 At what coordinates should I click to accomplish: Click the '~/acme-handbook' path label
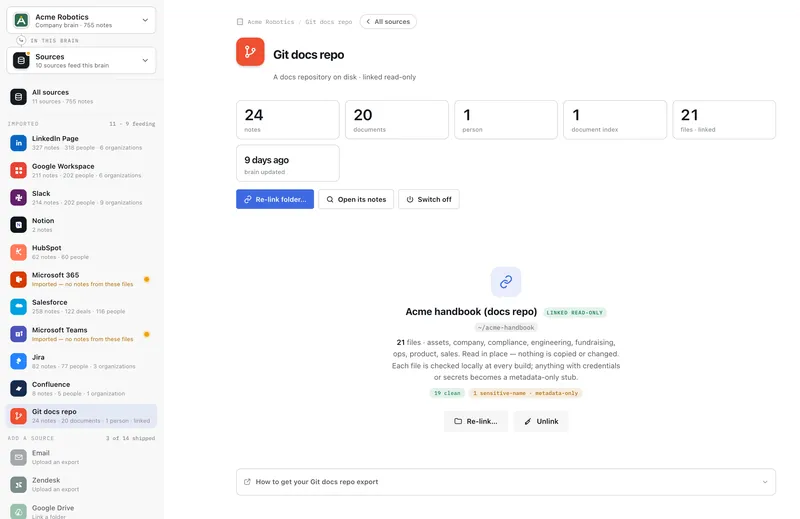[506, 328]
